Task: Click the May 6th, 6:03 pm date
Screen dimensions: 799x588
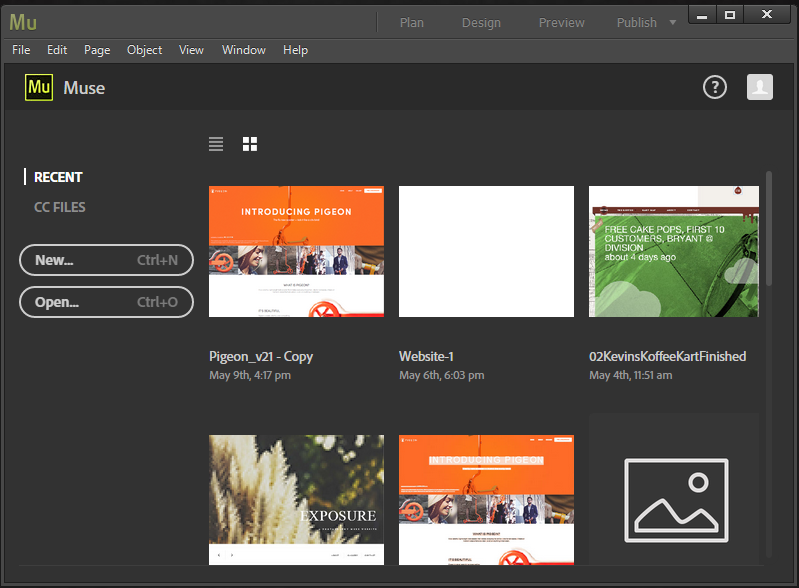Action: click(441, 376)
